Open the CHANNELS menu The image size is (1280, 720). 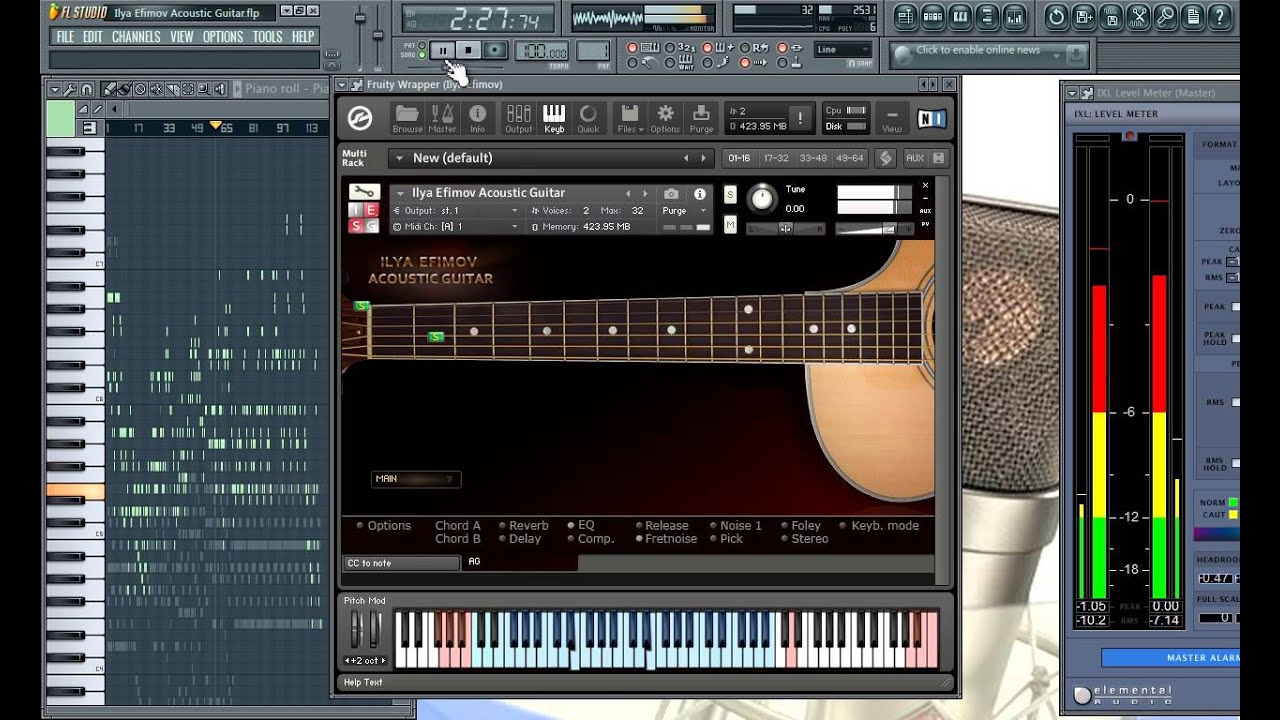click(136, 37)
